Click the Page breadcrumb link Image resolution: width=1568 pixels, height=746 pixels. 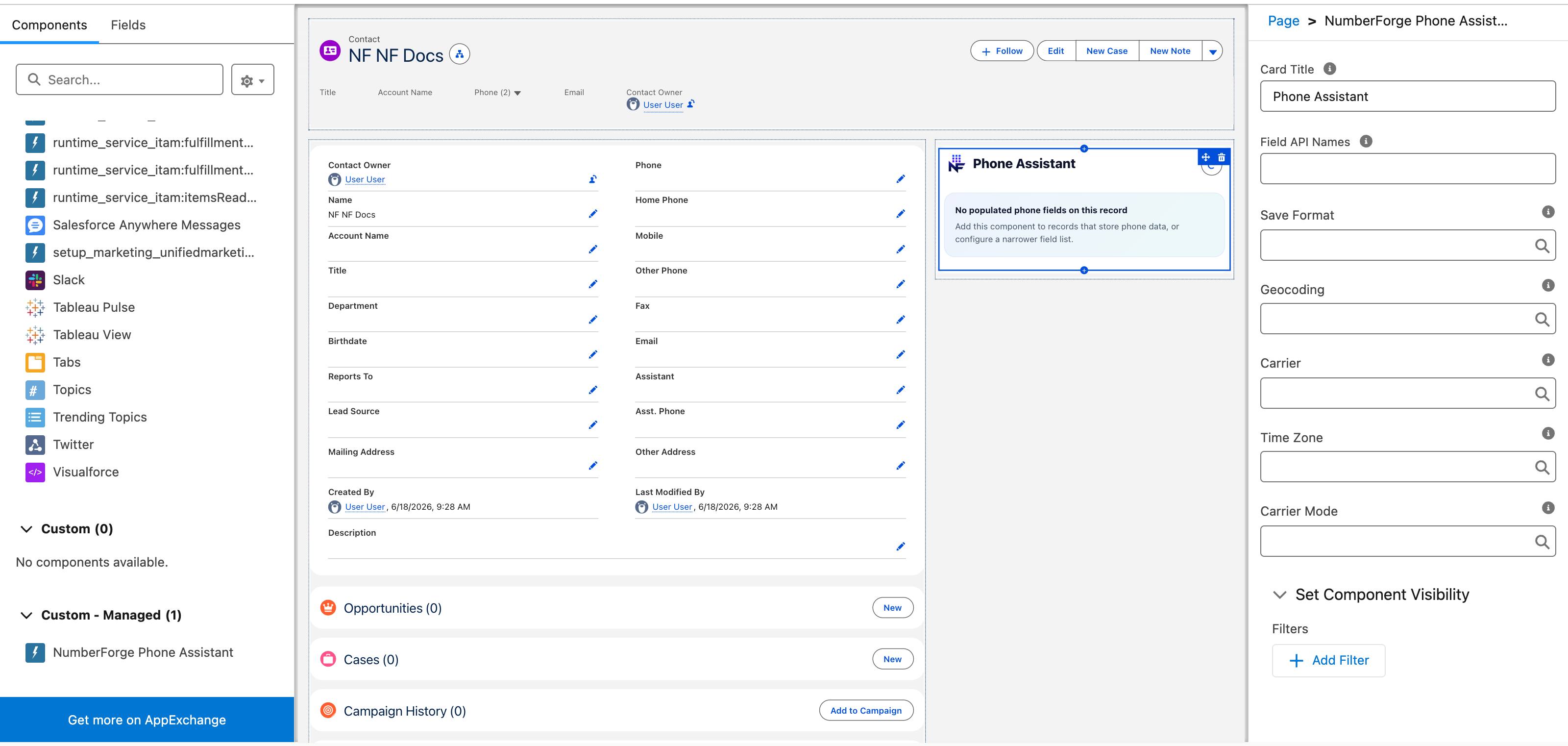click(1283, 21)
